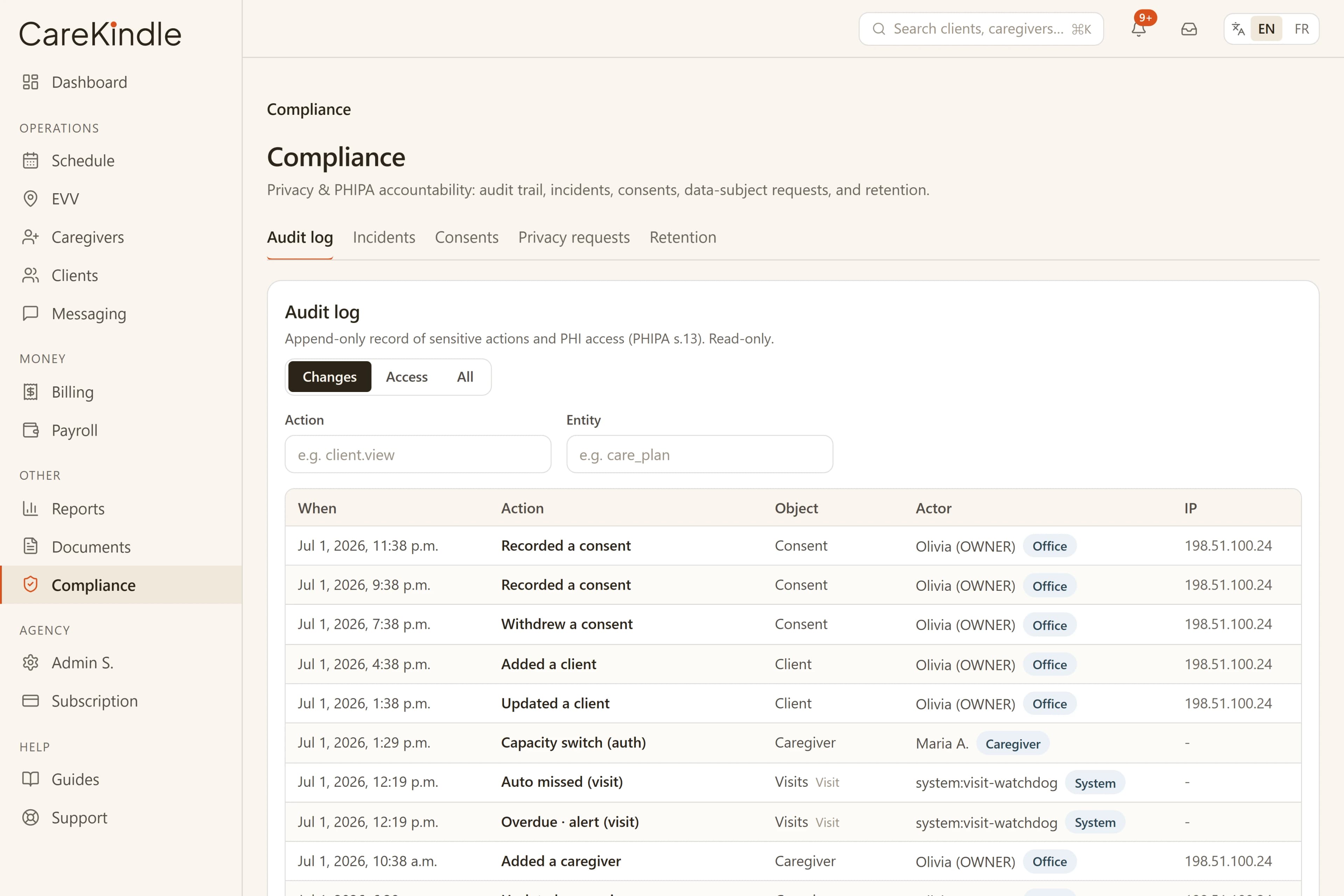Screen dimensions: 1344x896
Task: Click Office badge in 11:38 p.m. row
Action: [x=1049, y=546]
